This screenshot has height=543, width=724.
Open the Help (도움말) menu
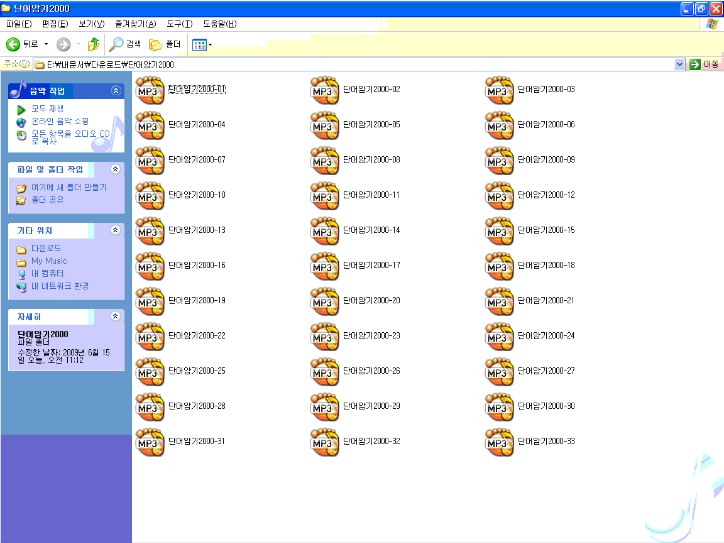(x=220, y=24)
